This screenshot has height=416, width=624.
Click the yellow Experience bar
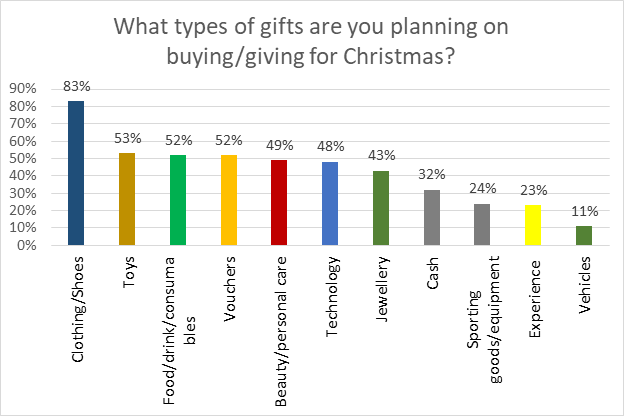pos(533,225)
